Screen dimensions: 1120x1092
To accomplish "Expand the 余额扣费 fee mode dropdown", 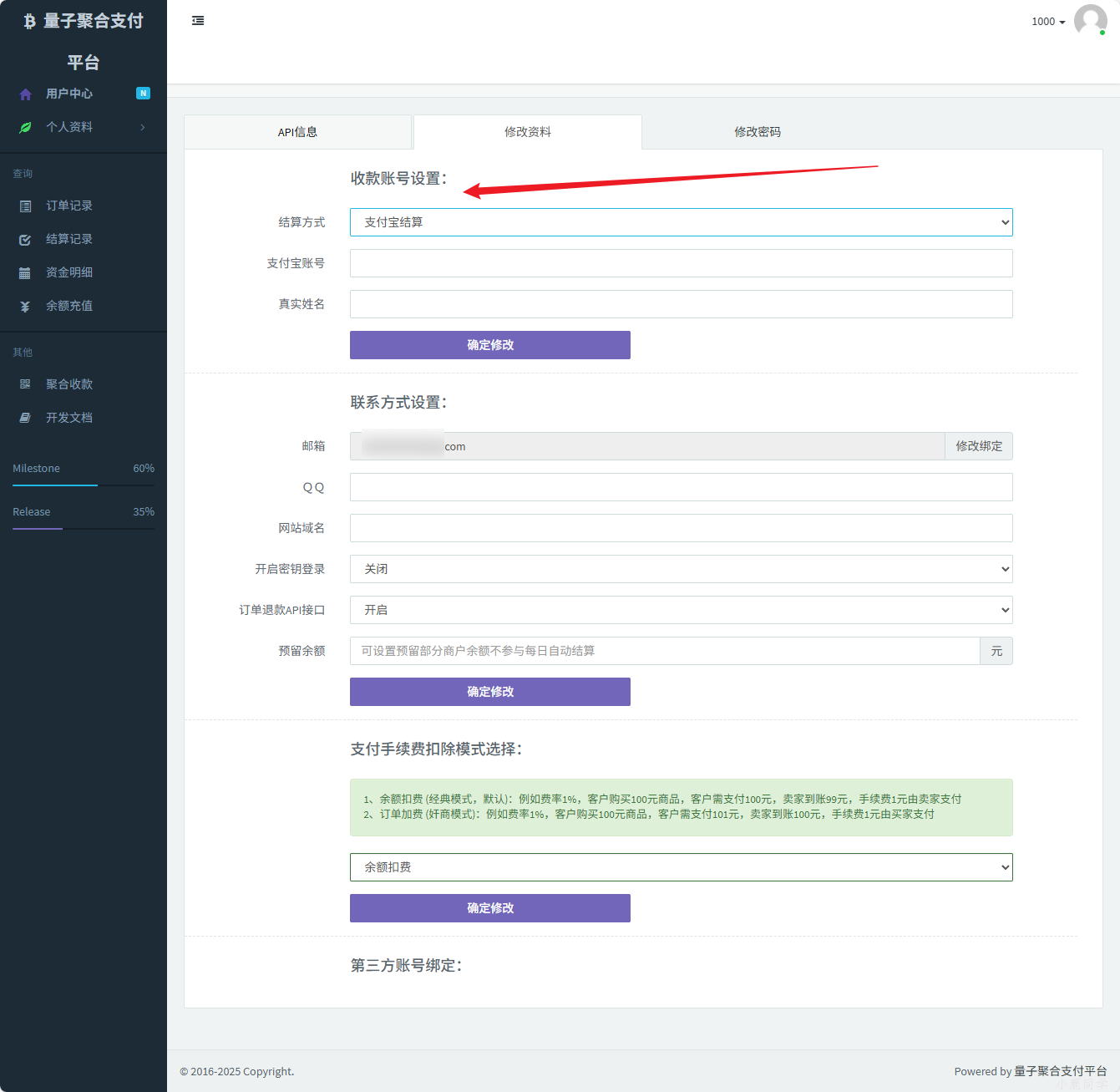I will [681, 867].
